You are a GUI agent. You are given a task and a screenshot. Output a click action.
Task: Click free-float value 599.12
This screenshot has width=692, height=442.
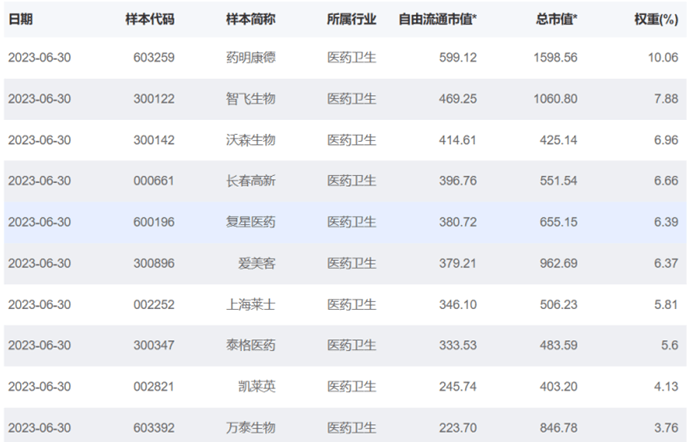458,57
